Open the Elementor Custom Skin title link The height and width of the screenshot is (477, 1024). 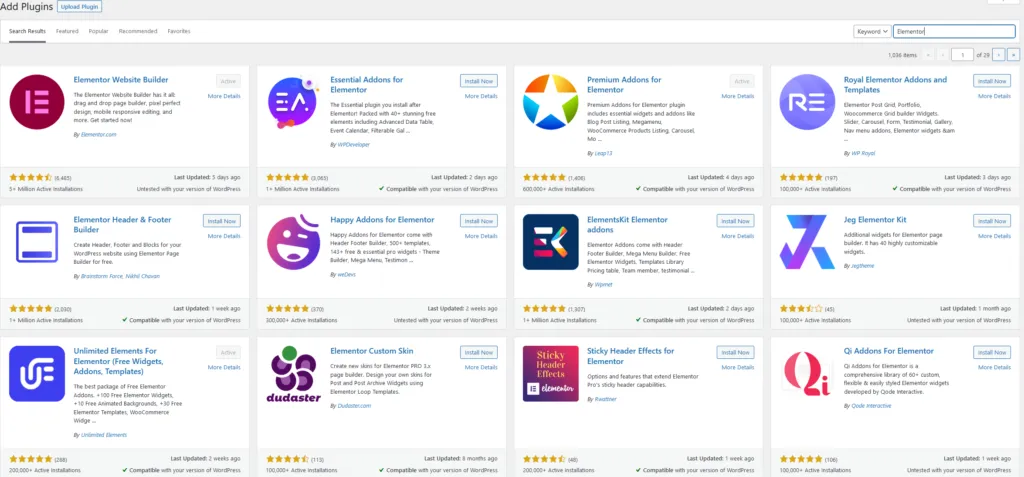[372, 351]
